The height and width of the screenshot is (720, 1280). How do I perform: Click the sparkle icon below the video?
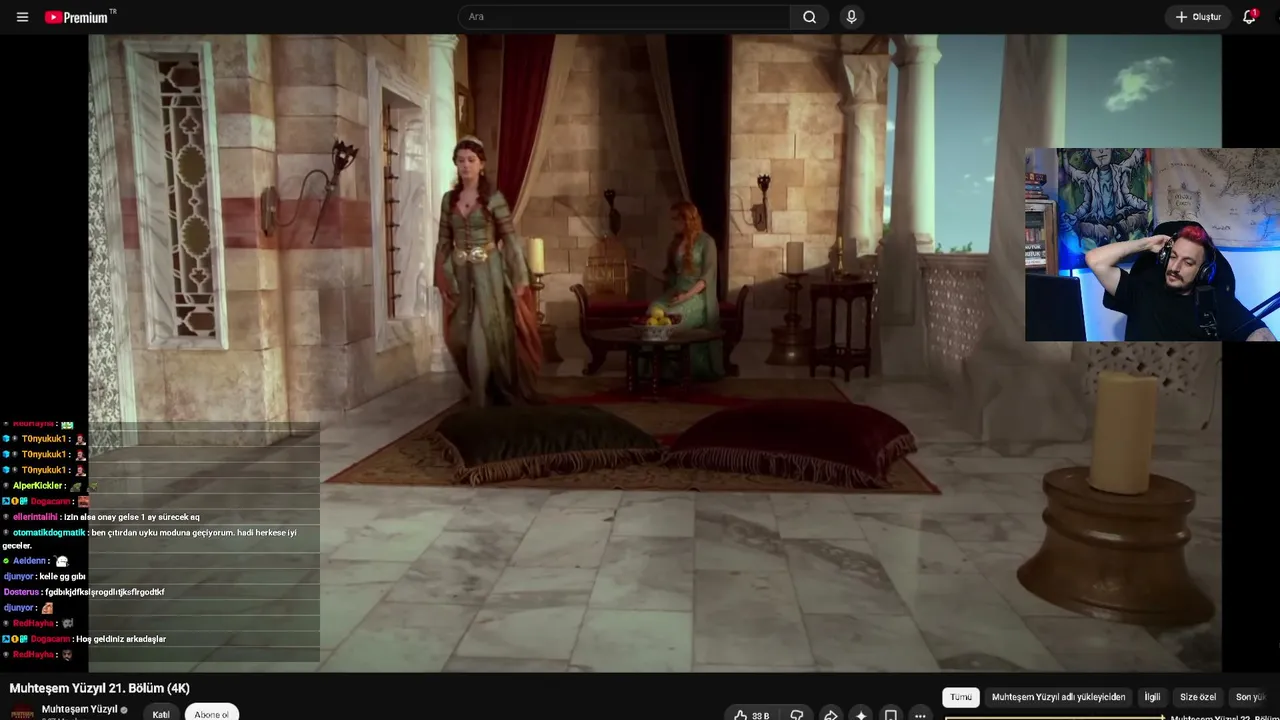860,715
